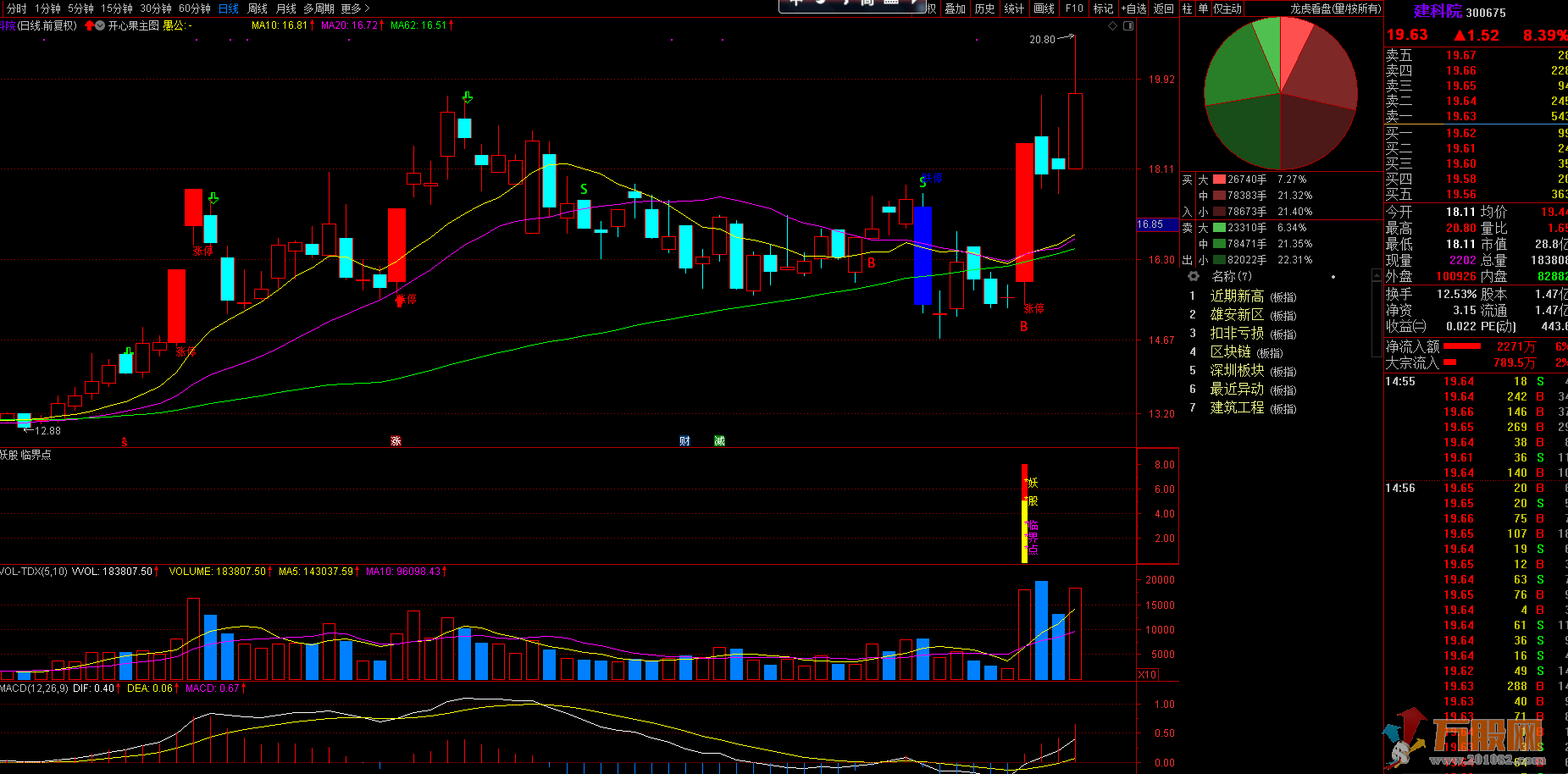Click the 返回 back button

click(x=1164, y=8)
